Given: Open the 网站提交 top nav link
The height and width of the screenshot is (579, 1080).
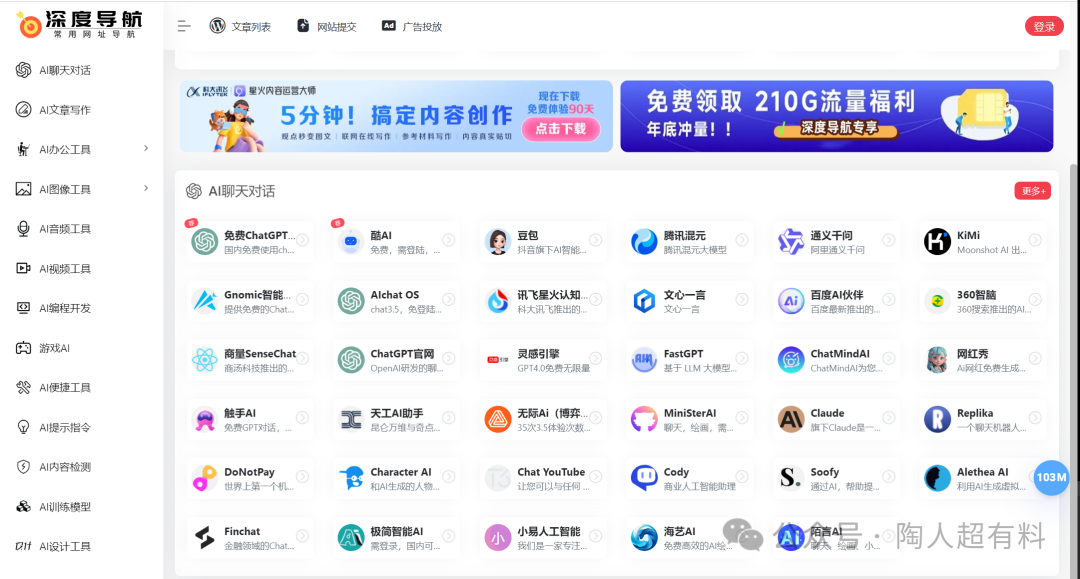Looking at the screenshot, I should point(326,26).
